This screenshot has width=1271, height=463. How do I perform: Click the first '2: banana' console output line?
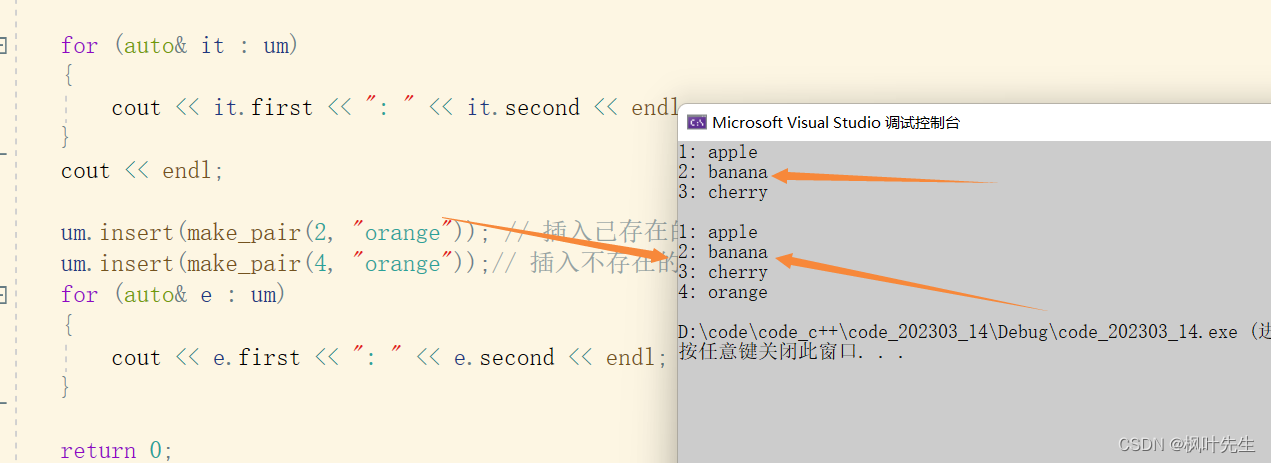722,172
